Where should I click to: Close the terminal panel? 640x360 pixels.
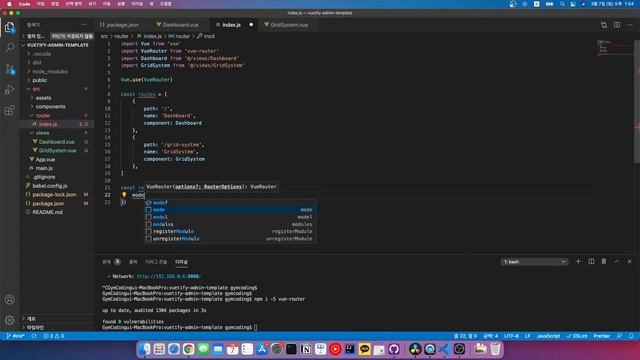pyautogui.click(x=629, y=261)
